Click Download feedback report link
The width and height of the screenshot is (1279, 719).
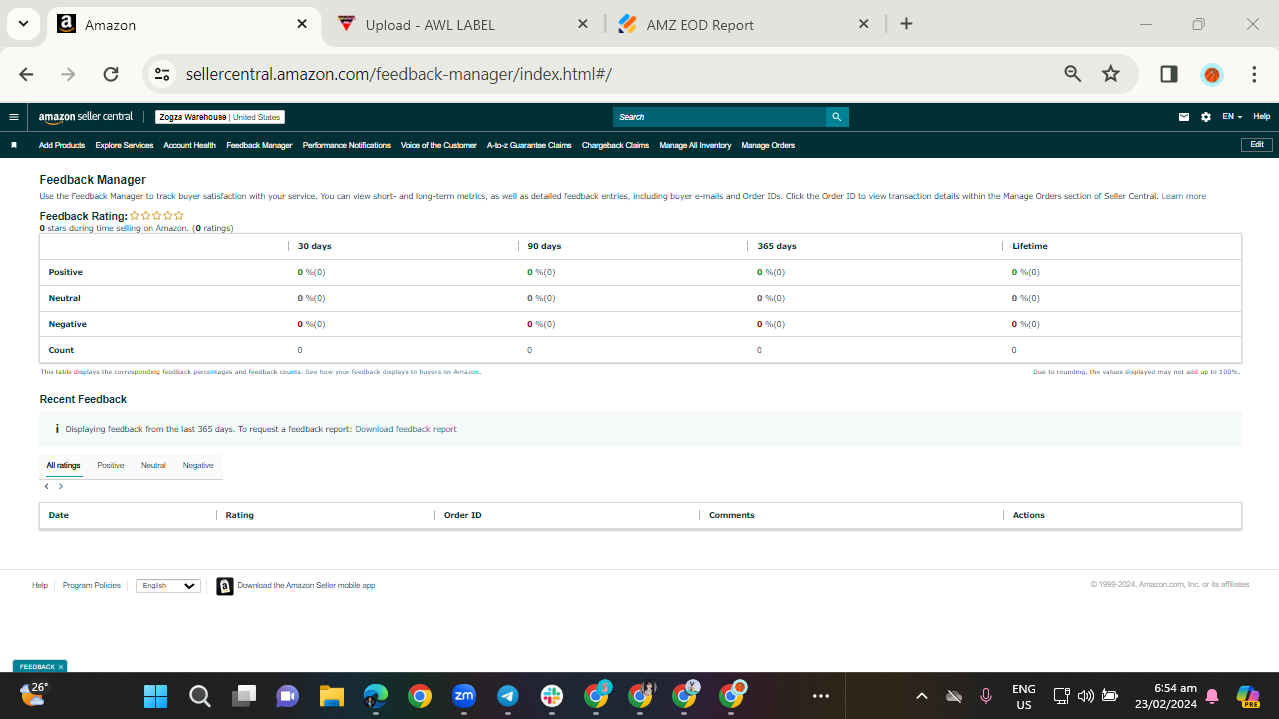pyautogui.click(x=406, y=429)
